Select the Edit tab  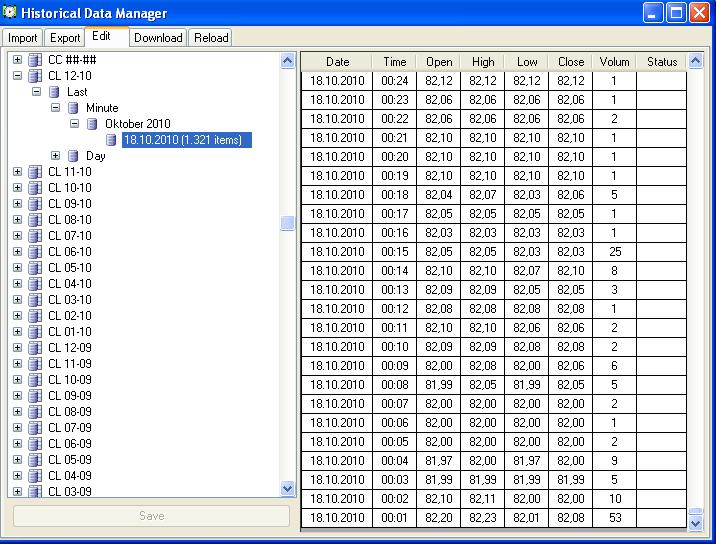[106, 37]
